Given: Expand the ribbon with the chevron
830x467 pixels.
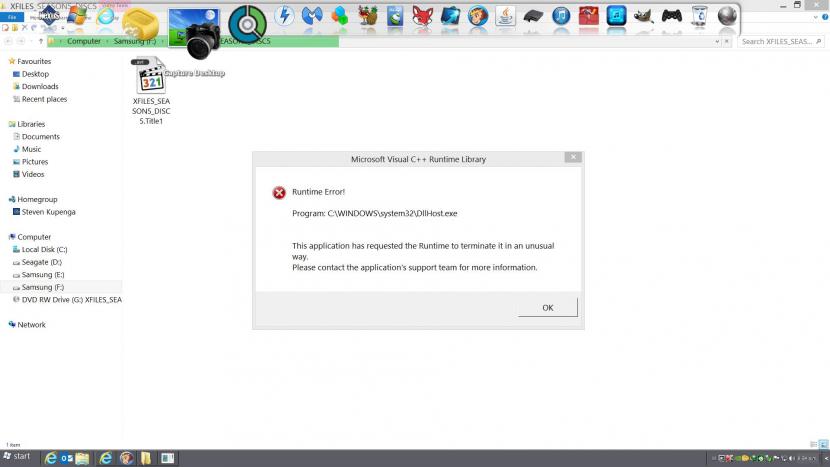Looking at the screenshot, I should pos(816,17).
